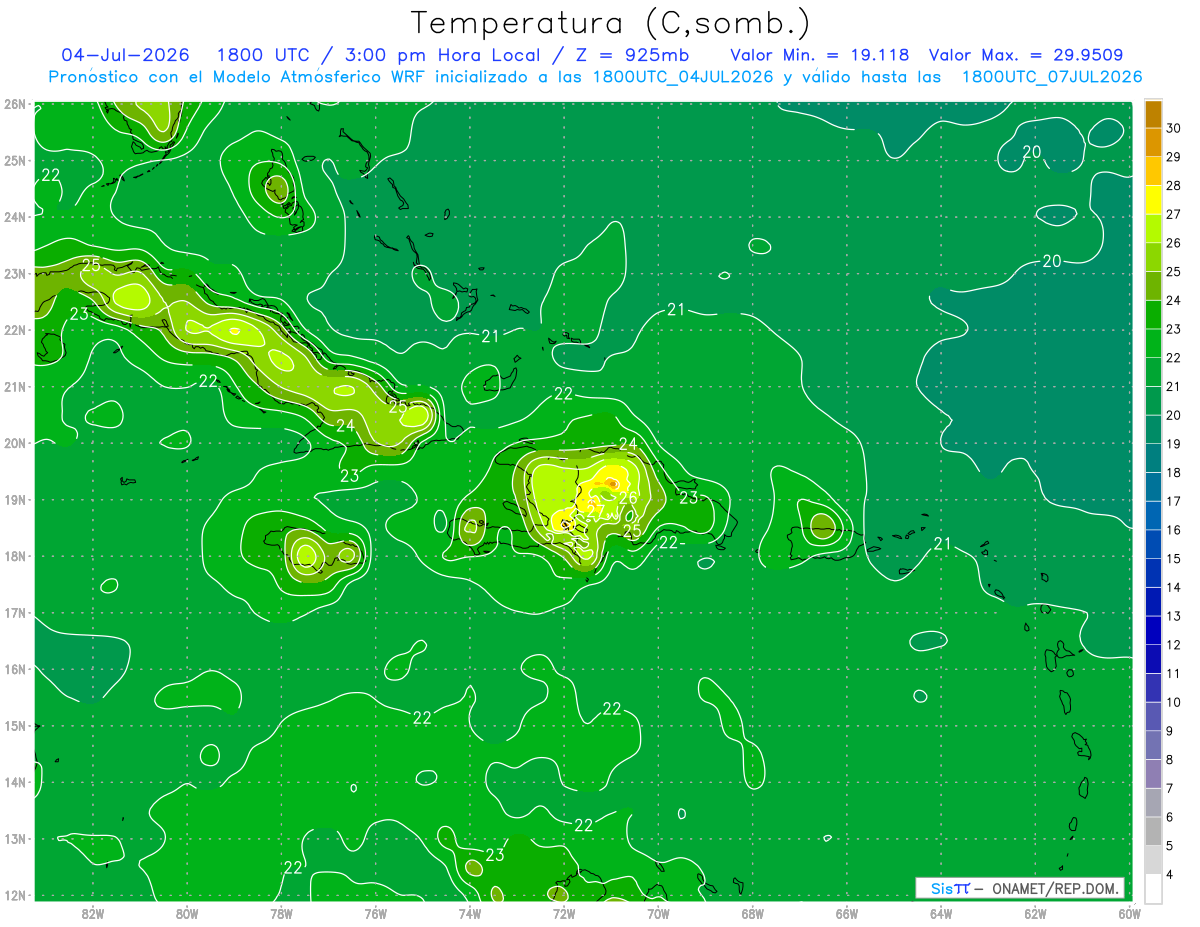Screen dimensions: 1200x927
Task: Click the 20N latitude axis label
Action: 15,443
